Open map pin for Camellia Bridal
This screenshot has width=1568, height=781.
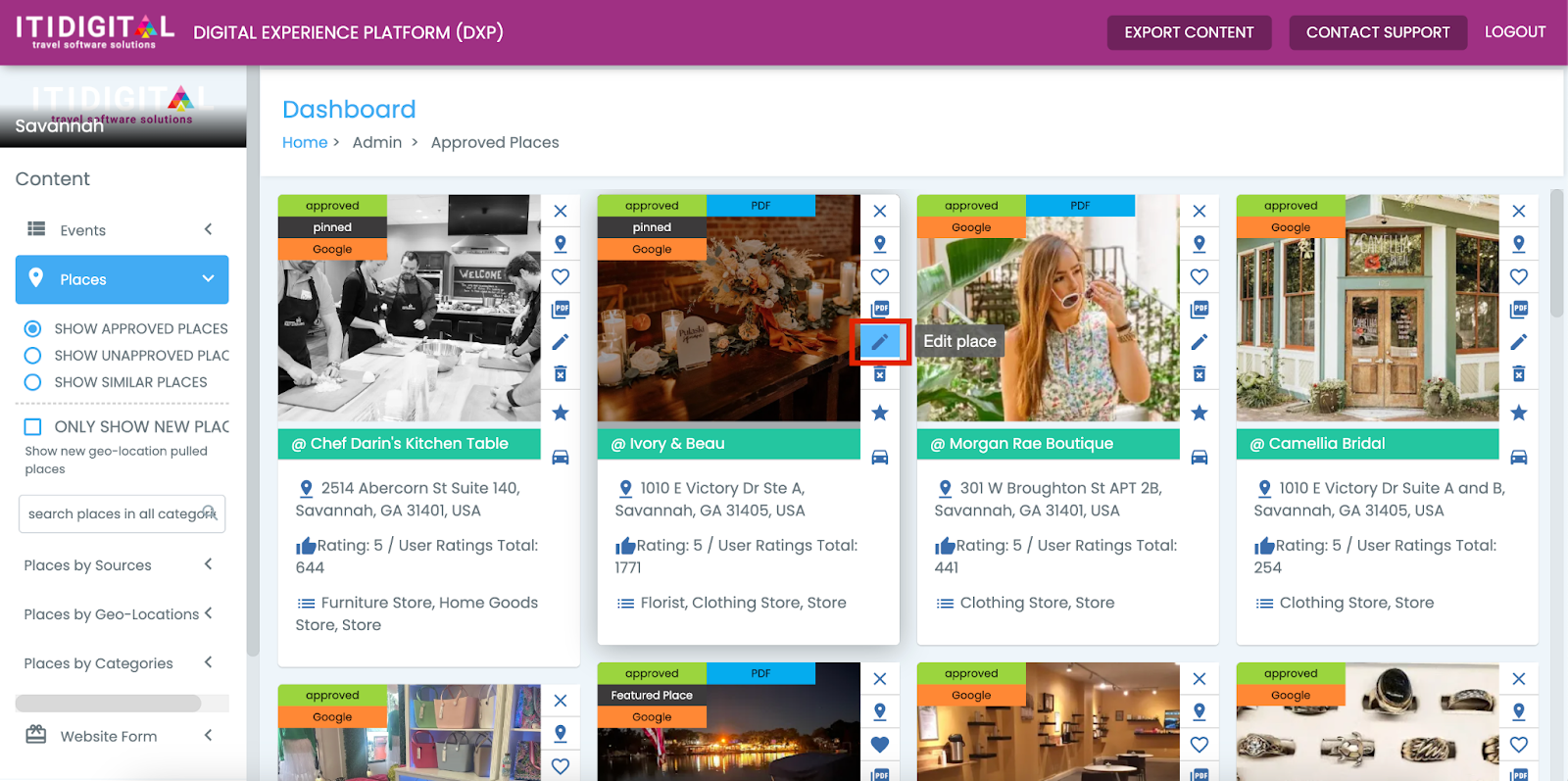click(1519, 244)
